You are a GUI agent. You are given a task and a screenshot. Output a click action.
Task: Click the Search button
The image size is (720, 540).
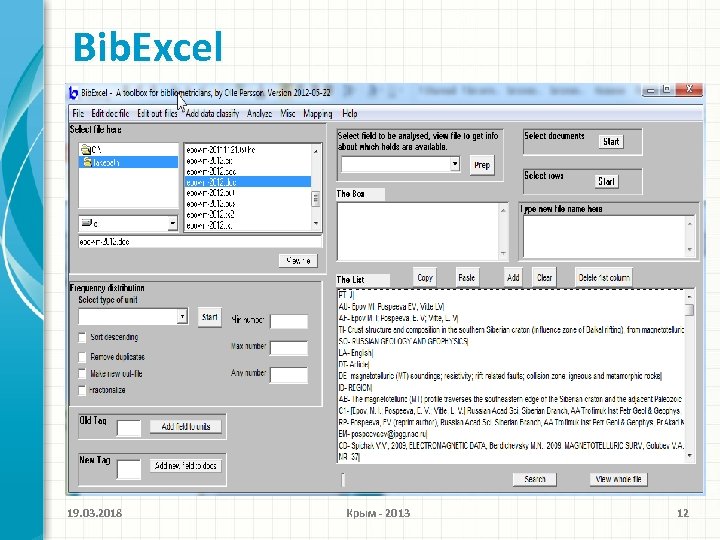tap(535, 479)
